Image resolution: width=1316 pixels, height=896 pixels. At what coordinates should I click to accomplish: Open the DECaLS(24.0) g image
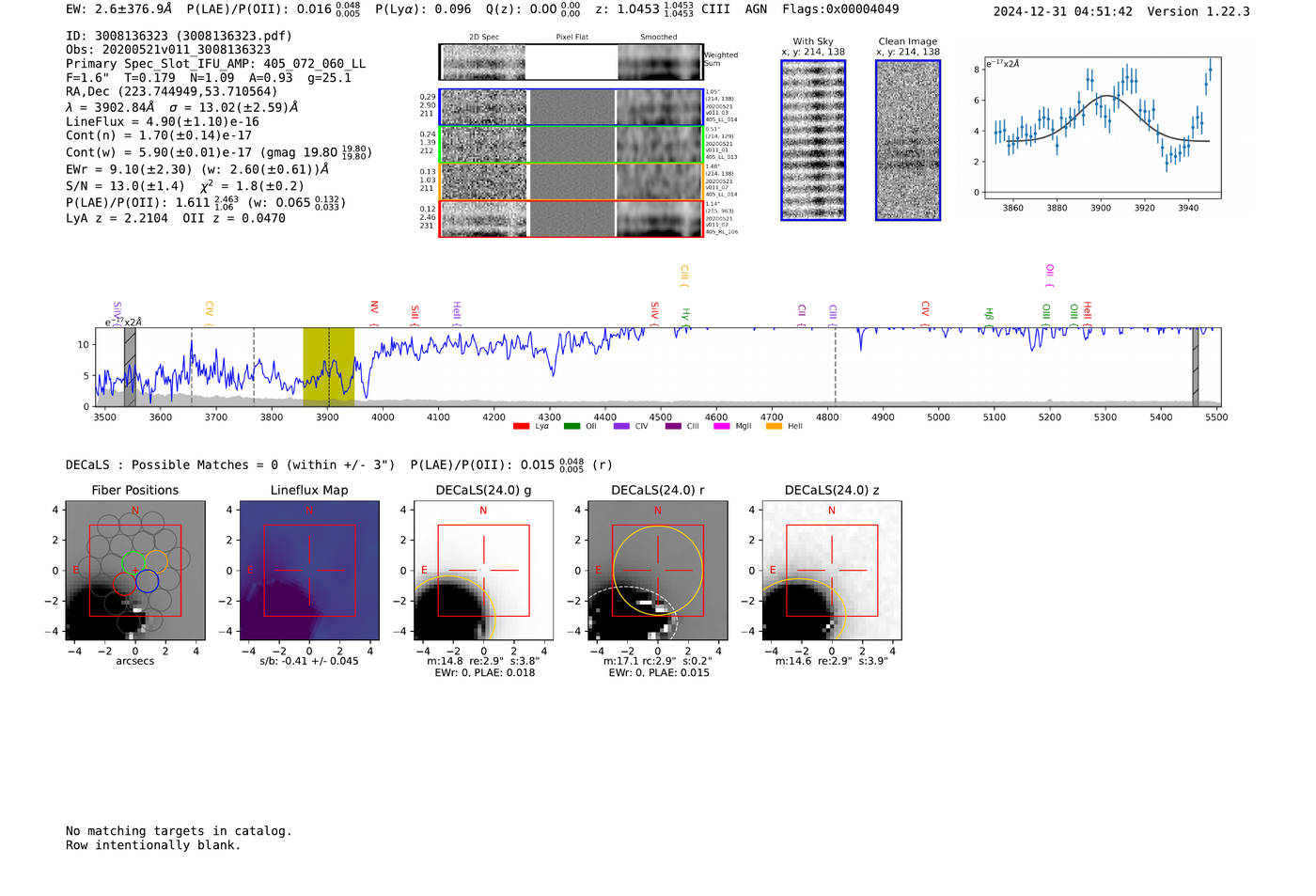483,571
